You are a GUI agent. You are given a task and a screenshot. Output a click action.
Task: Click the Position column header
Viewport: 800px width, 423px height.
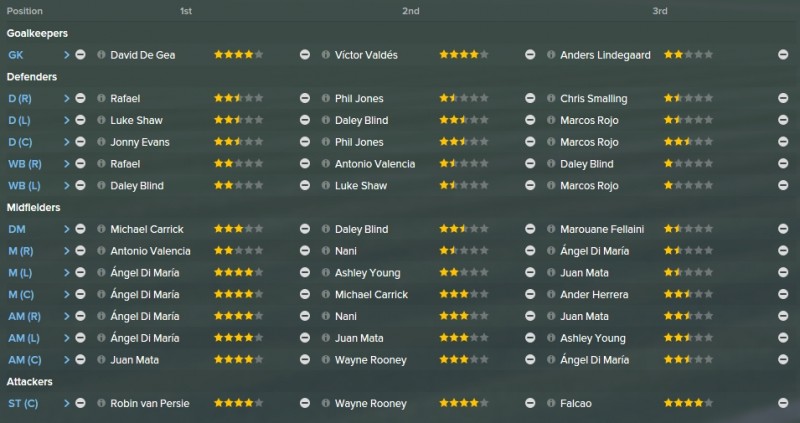(x=24, y=11)
